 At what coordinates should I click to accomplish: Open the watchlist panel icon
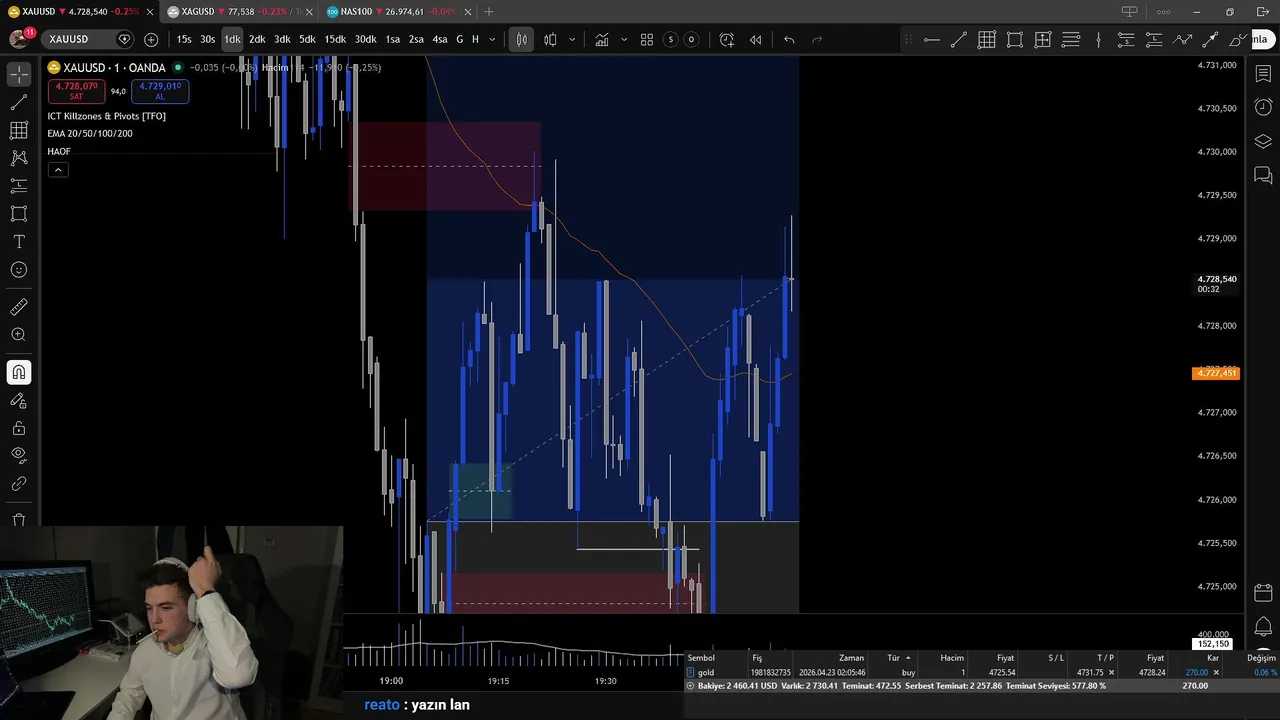pyautogui.click(x=1263, y=75)
